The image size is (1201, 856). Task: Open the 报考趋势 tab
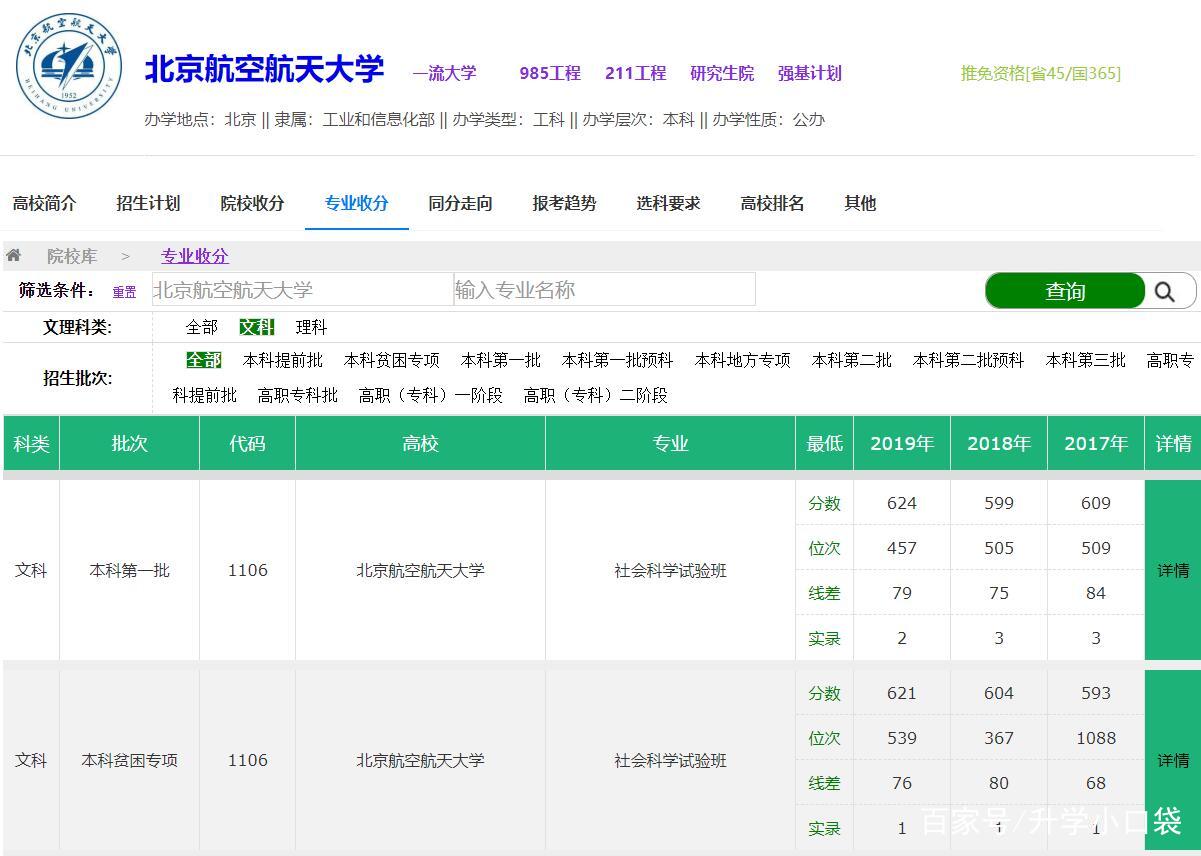tap(564, 203)
